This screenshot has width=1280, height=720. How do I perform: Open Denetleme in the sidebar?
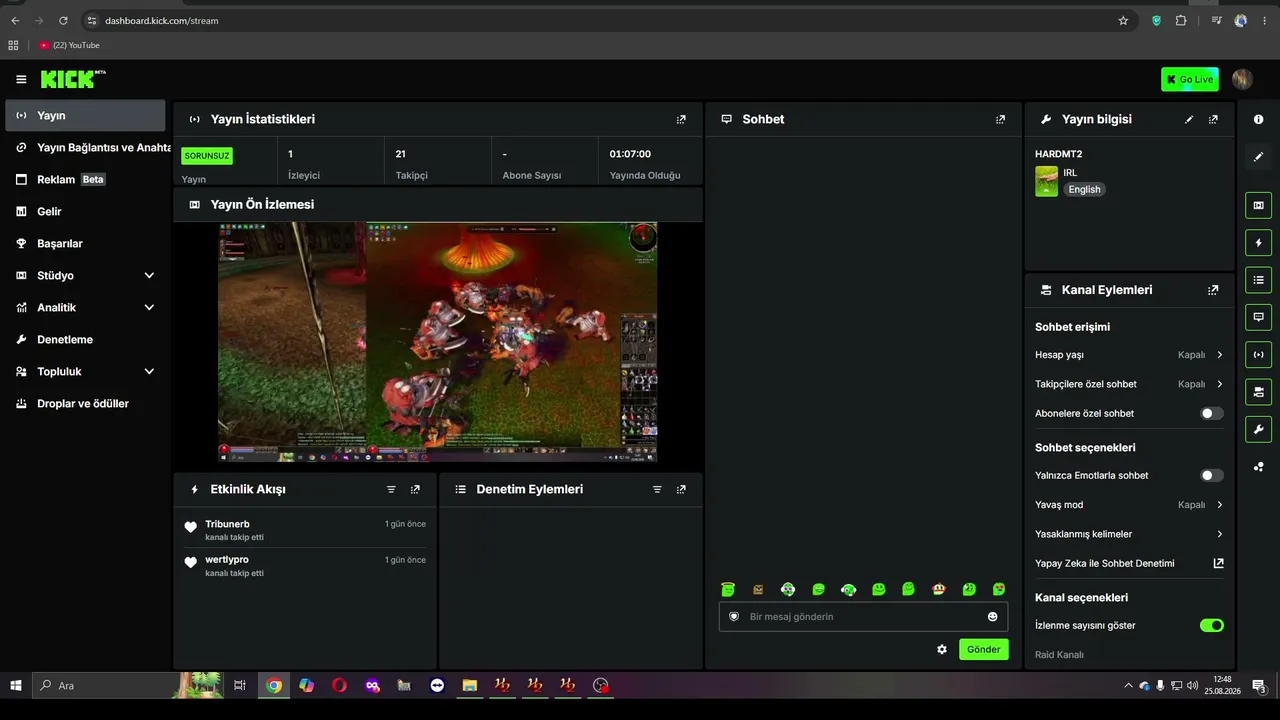tap(85, 339)
